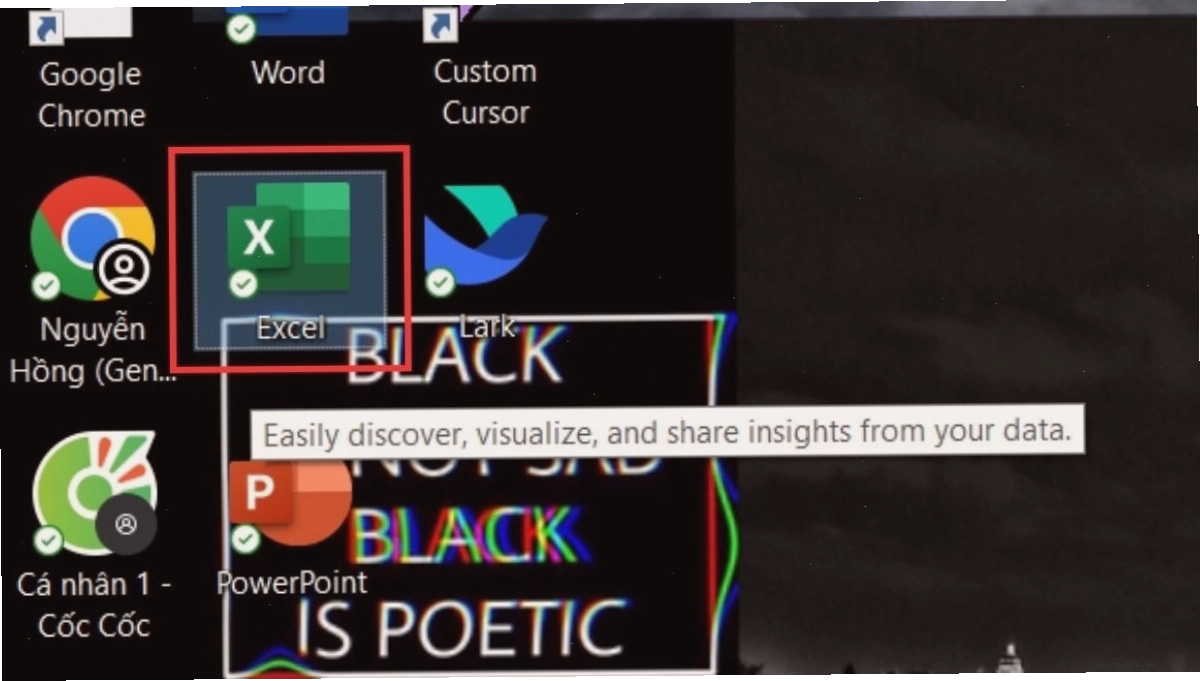This screenshot has height=681, width=1200.
Task: Click the Excel description tooltip
Action: click(x=667, y=433)
